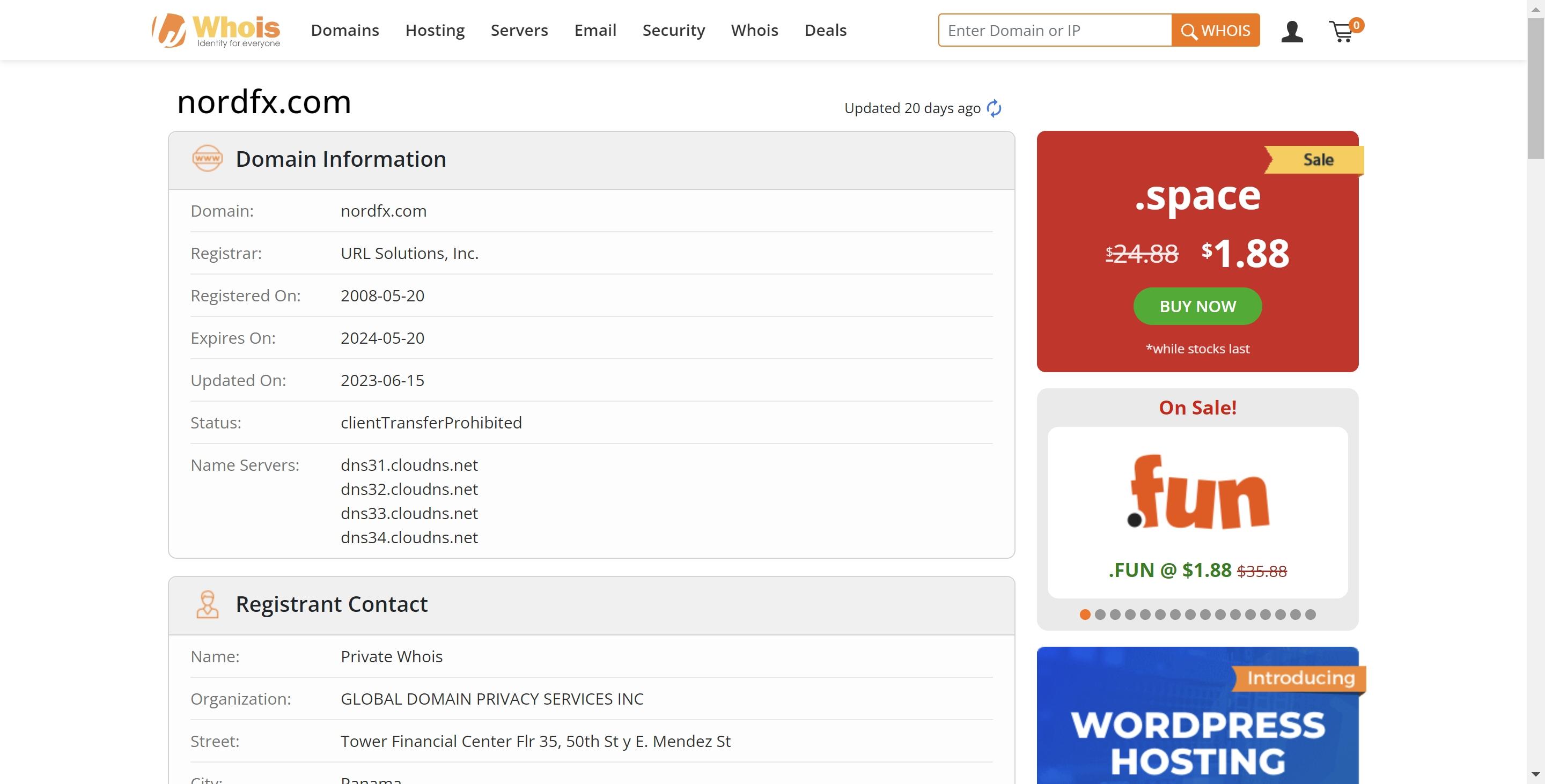Open the Security menu

[674, 30]
